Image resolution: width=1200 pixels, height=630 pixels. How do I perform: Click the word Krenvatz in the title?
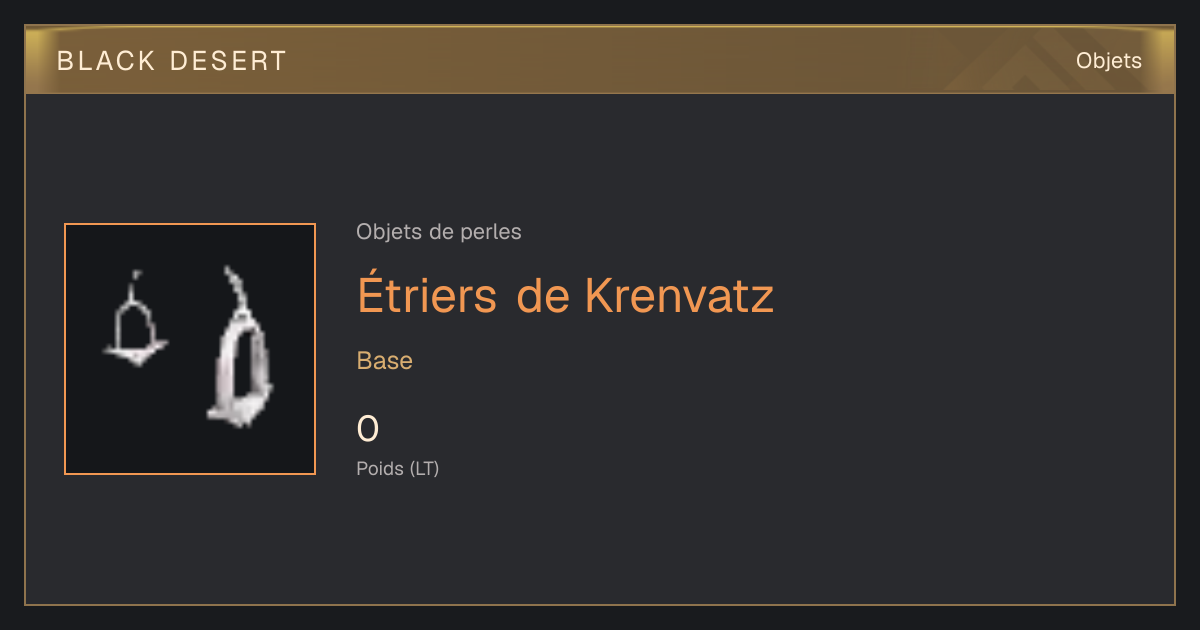pos(679,296)
